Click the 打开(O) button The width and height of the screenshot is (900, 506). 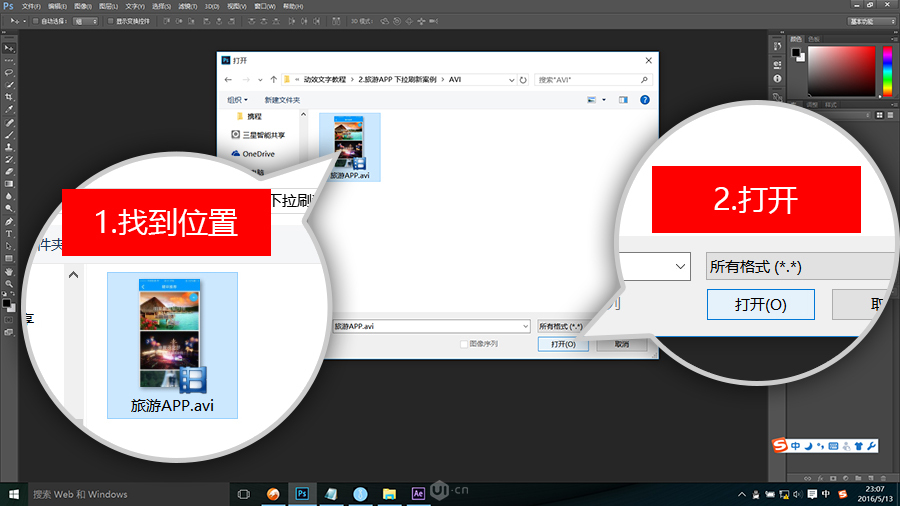[563, 344]
